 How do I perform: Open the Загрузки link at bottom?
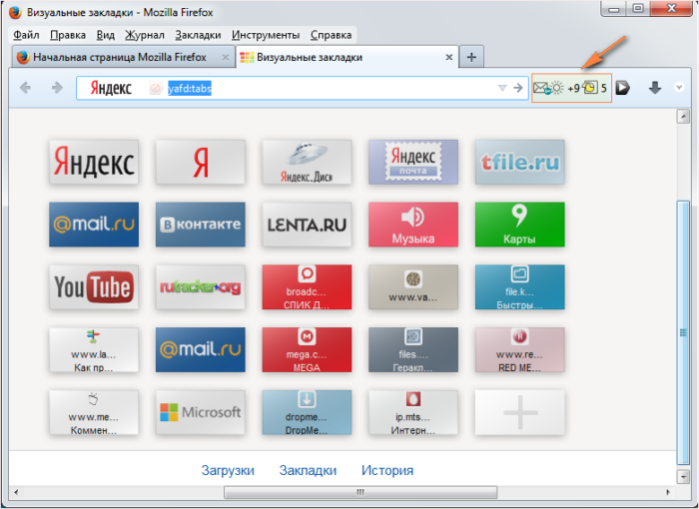click(228, 470)
